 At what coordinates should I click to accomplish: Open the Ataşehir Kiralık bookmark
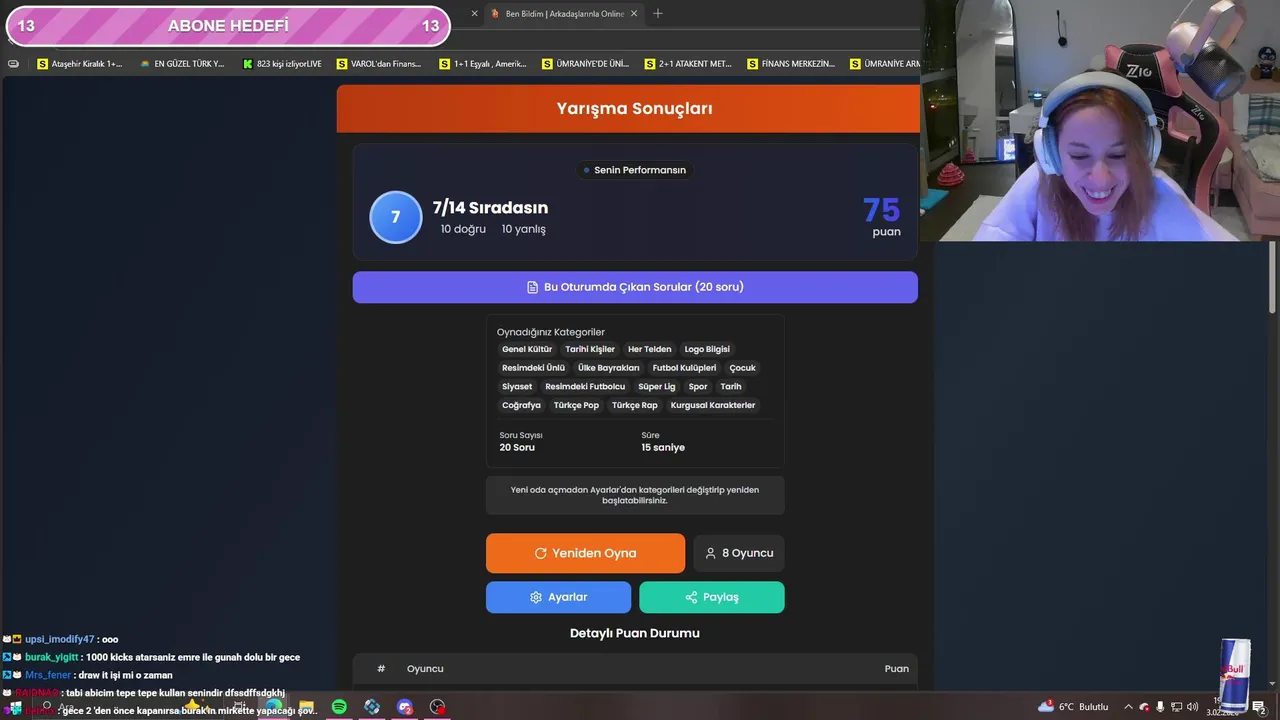79,64
